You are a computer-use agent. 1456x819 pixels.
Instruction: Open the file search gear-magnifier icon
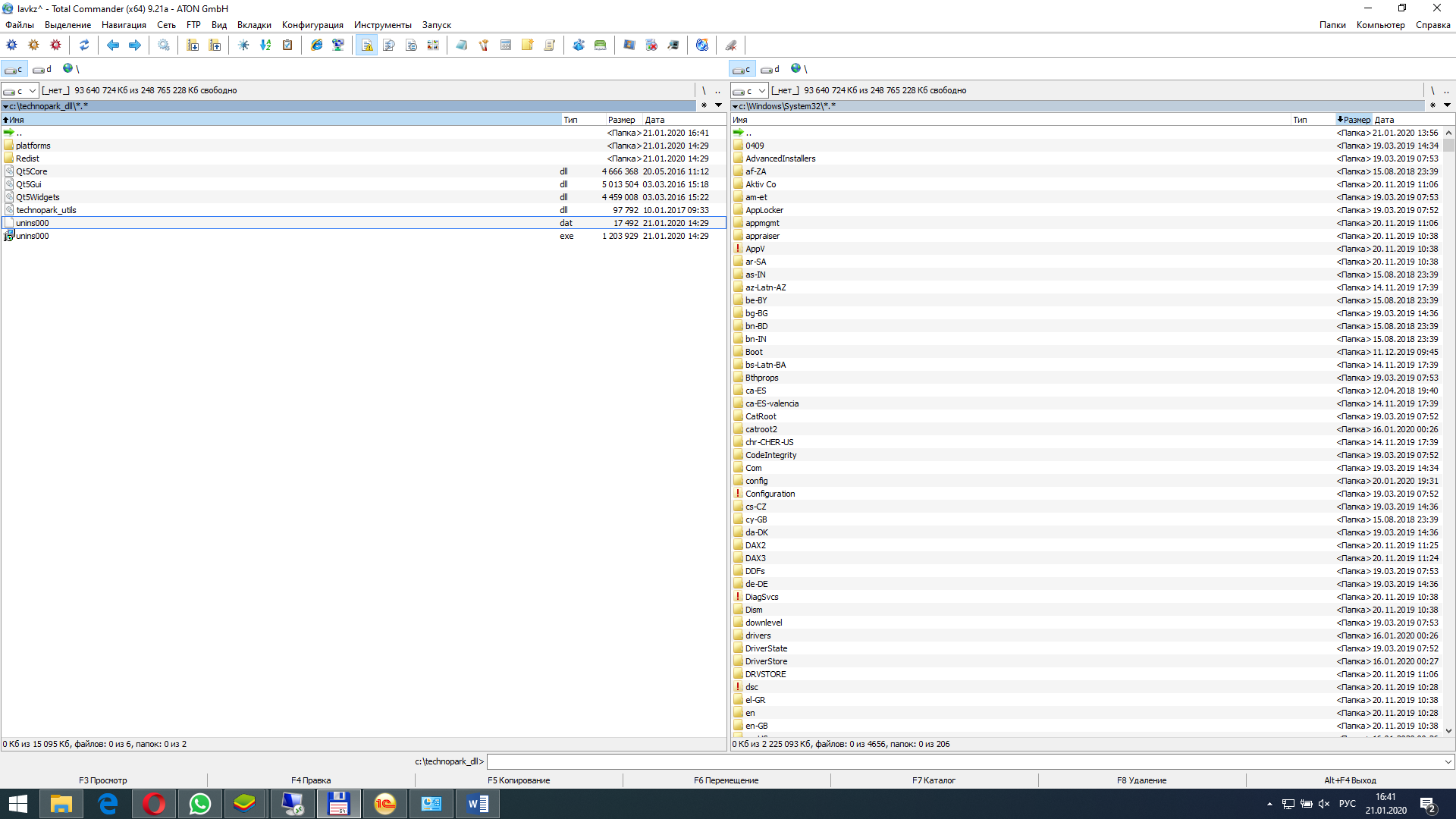click(164, 45)
